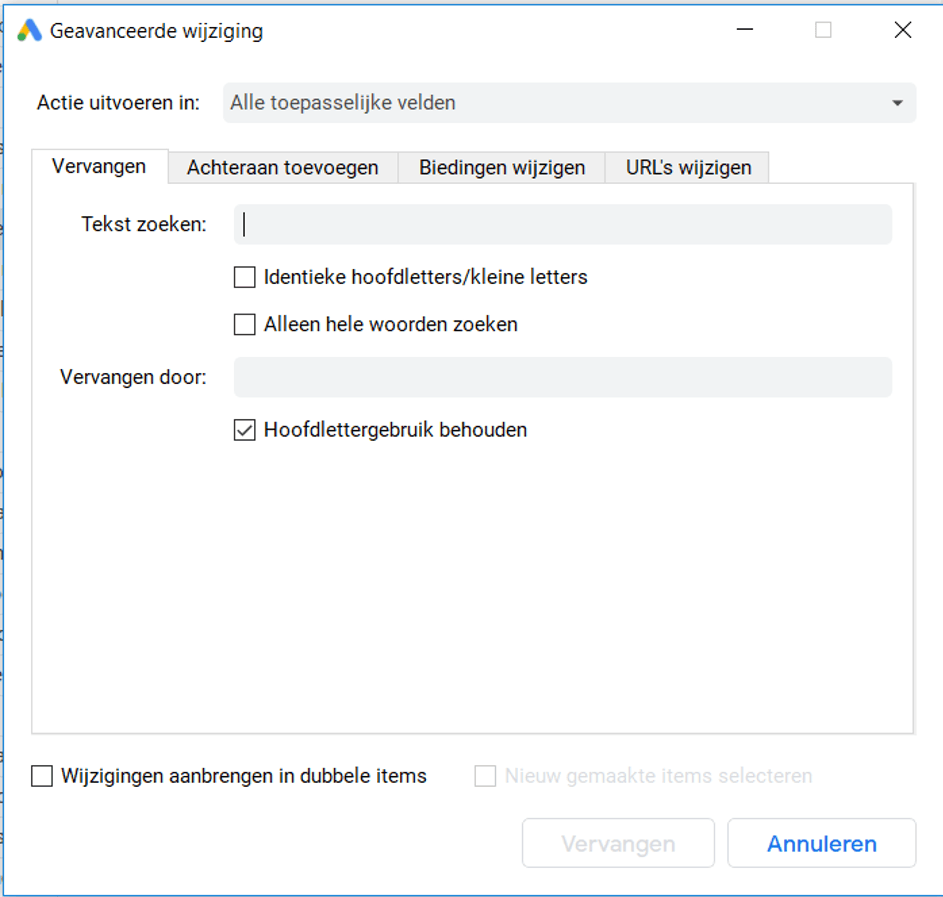
Task: Go to the URL's wijzigen tab
Action: pyautogui.click(x=688, y=168)
